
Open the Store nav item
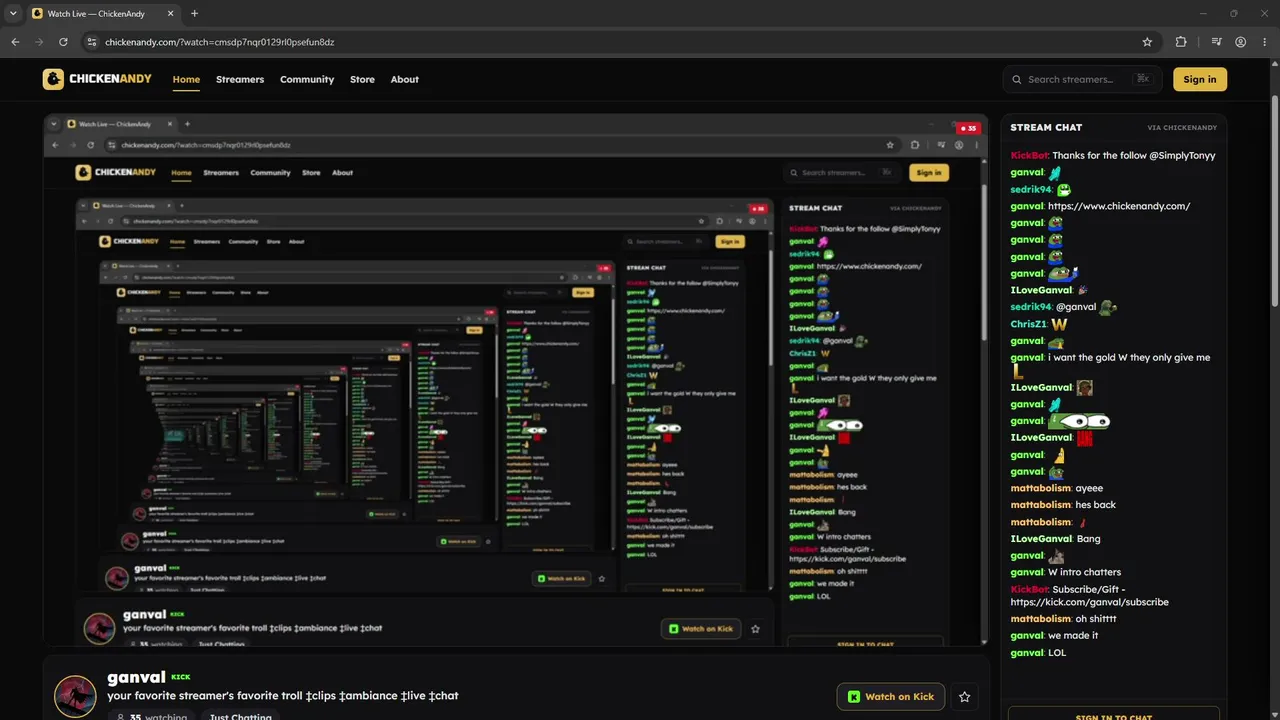[x=362, y=79]
